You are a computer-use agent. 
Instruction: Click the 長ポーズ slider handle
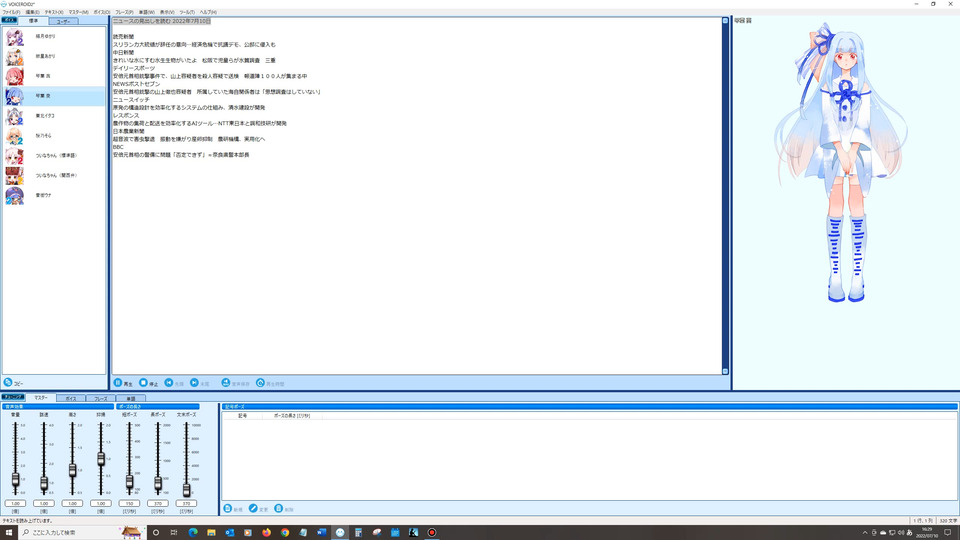pyautogui.click(x=158, y=484)
